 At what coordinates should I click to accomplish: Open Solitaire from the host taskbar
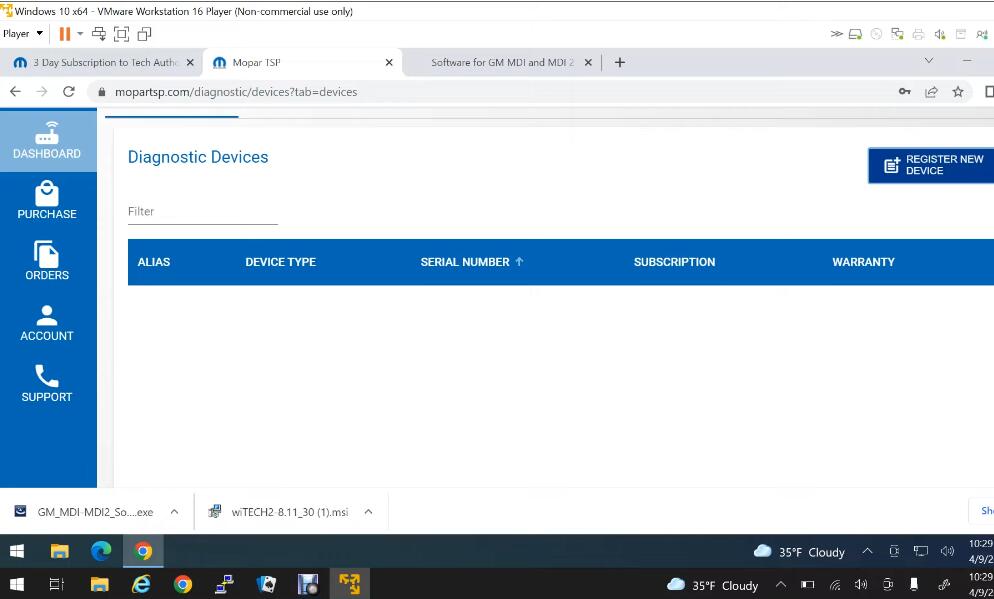[x=266, y=584]
